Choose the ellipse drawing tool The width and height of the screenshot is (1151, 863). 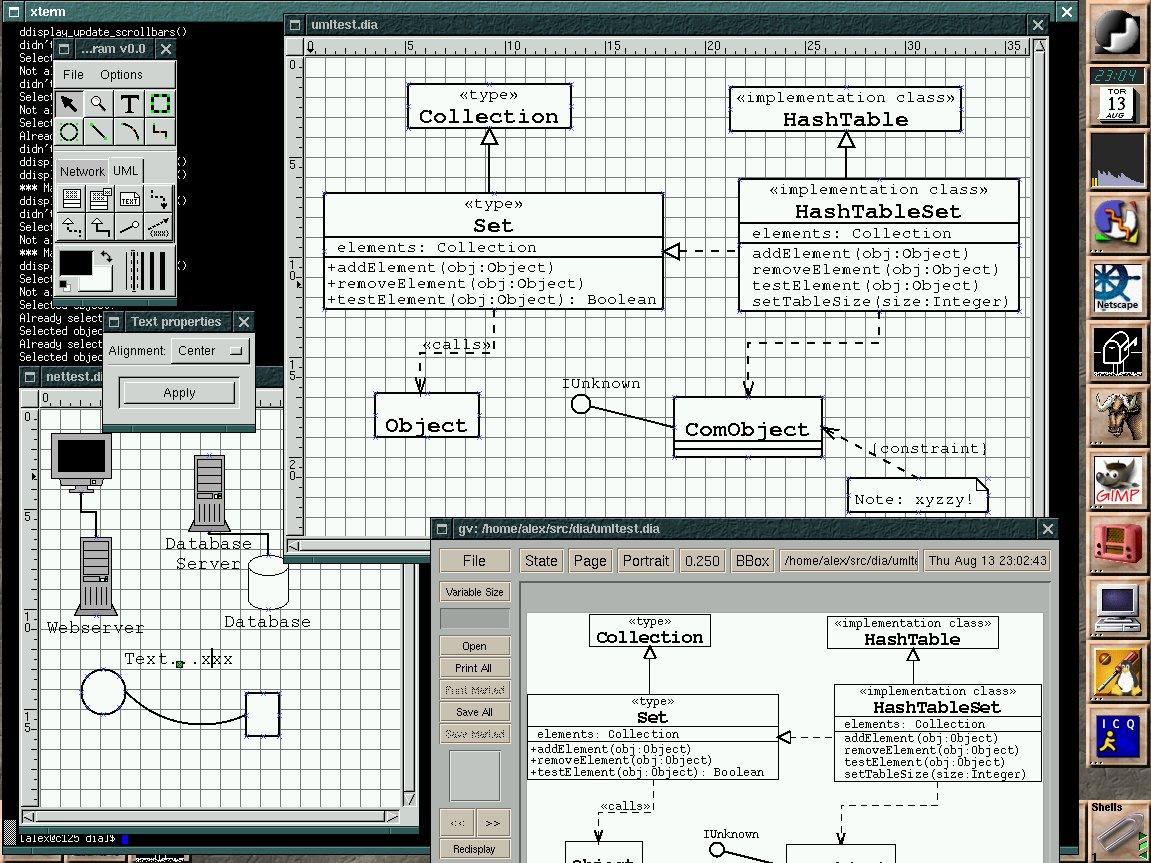pos(69,131)
